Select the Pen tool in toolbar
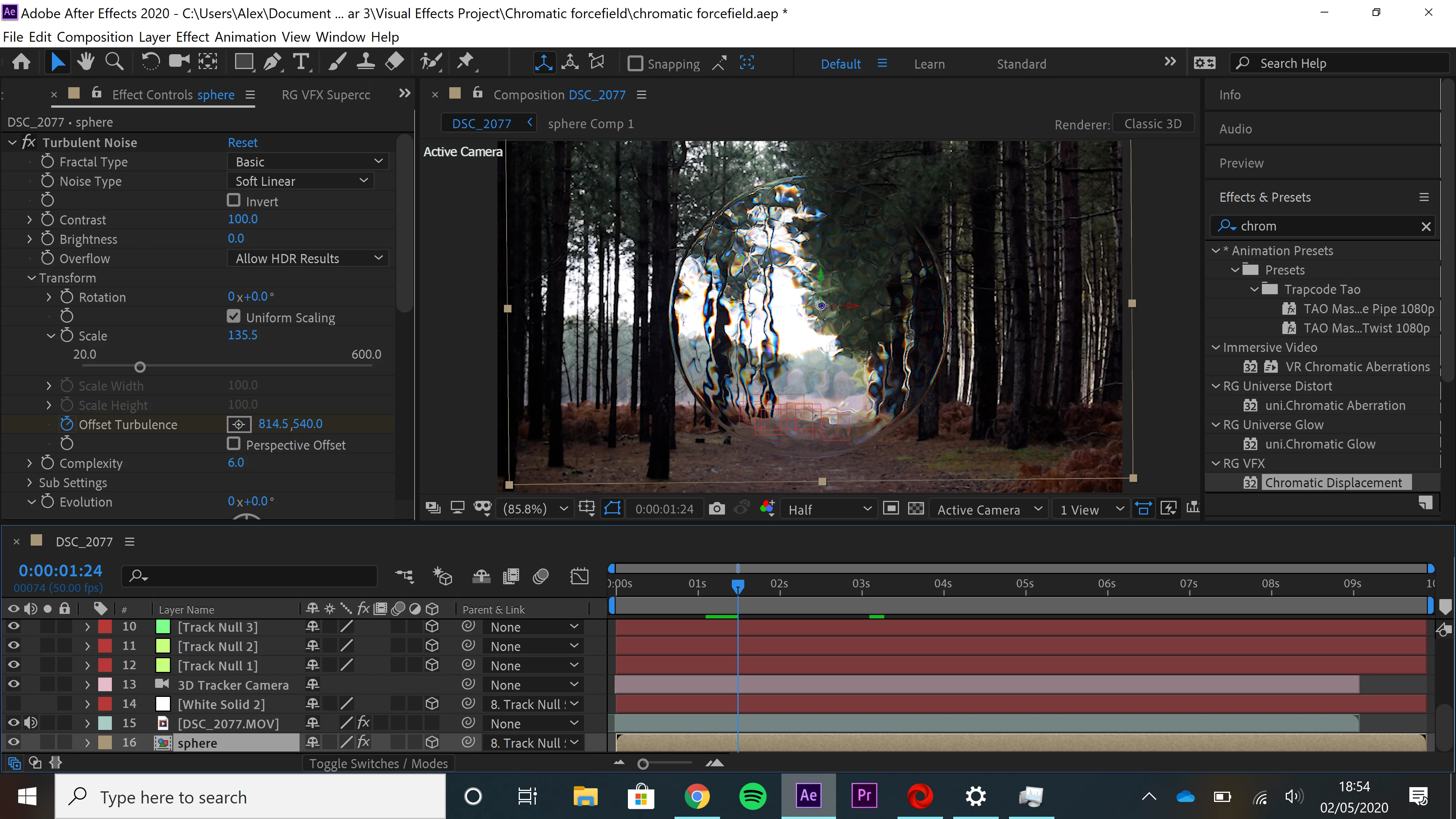The width and height of the screenshot is (1456, 819). point(273,62)
